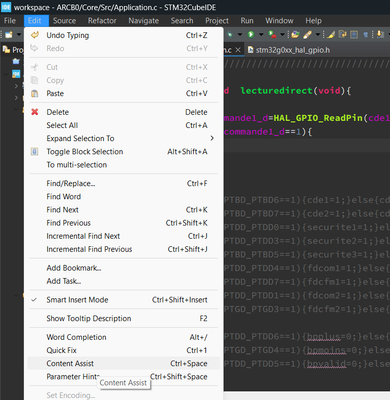Open the File menu

pos(10,21)
